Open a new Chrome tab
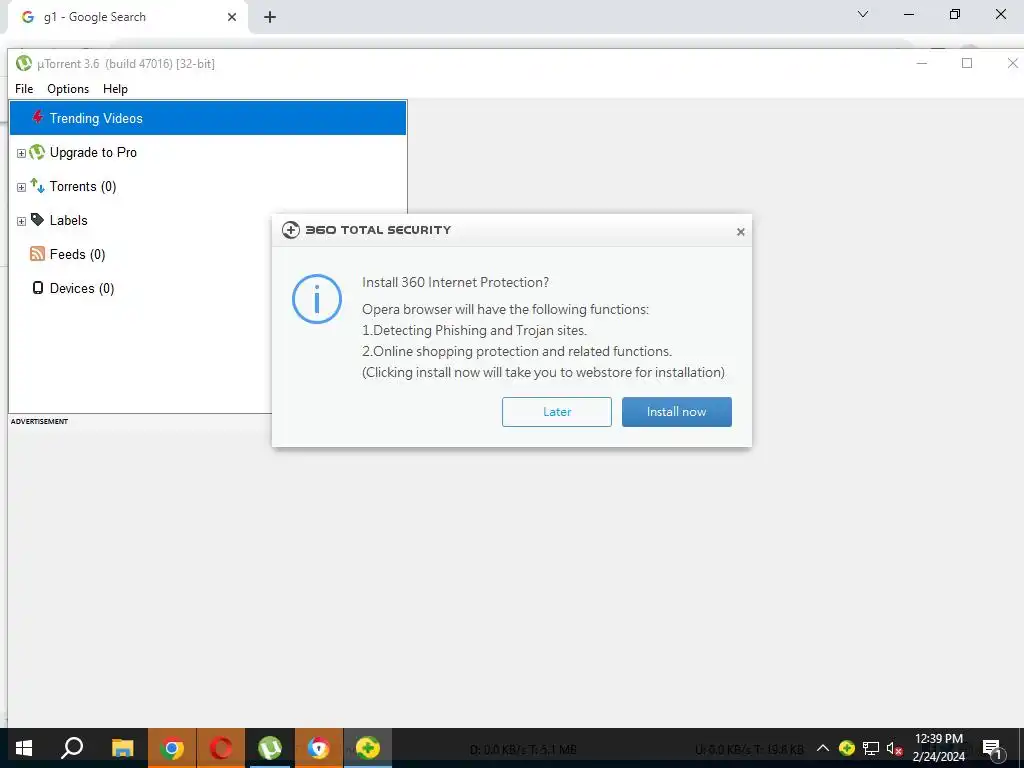This screenshot has width=1024, height=768. (x=270, y=17)
